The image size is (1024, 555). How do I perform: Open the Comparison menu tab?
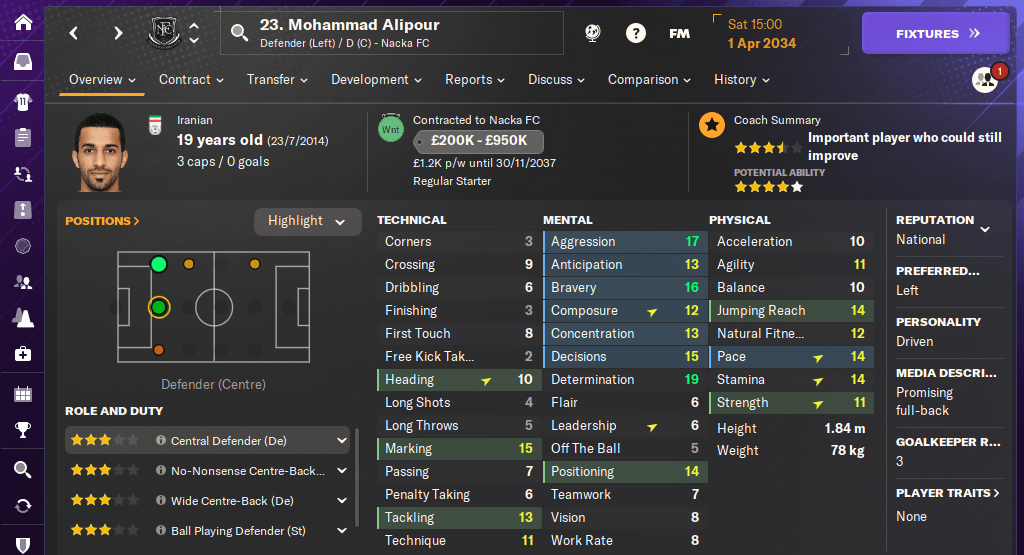[x=649, y=80]
